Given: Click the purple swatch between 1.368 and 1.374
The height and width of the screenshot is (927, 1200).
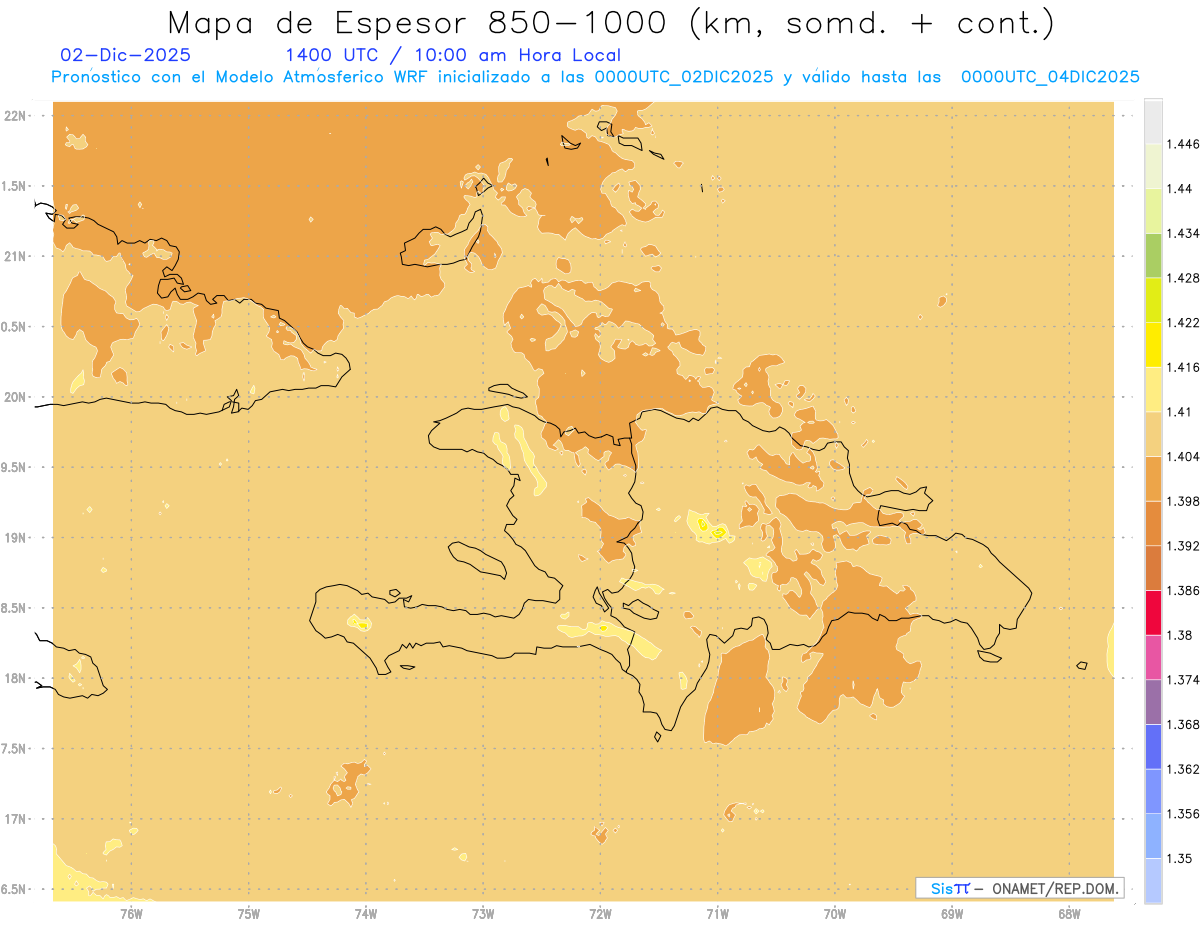Looking at the screenshot, I should (x=1153, y=702).
